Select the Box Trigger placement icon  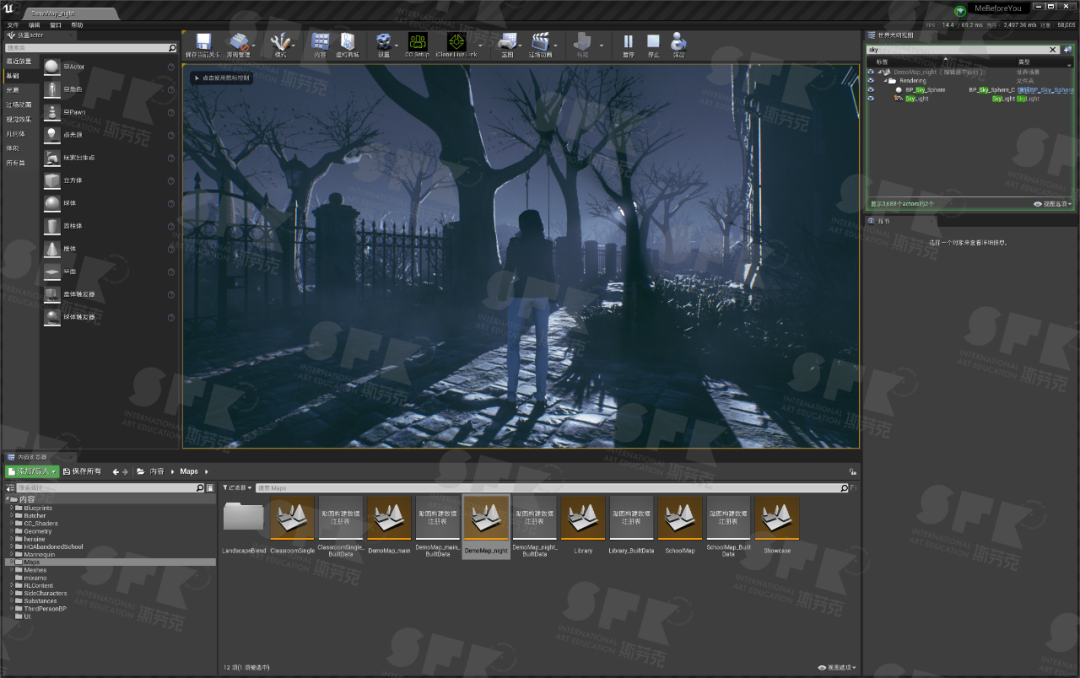52,294
